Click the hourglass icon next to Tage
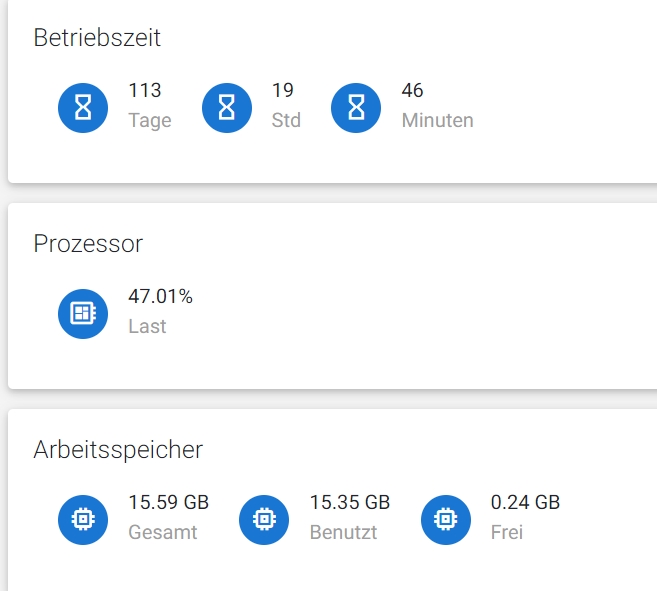 pos(83,107)
